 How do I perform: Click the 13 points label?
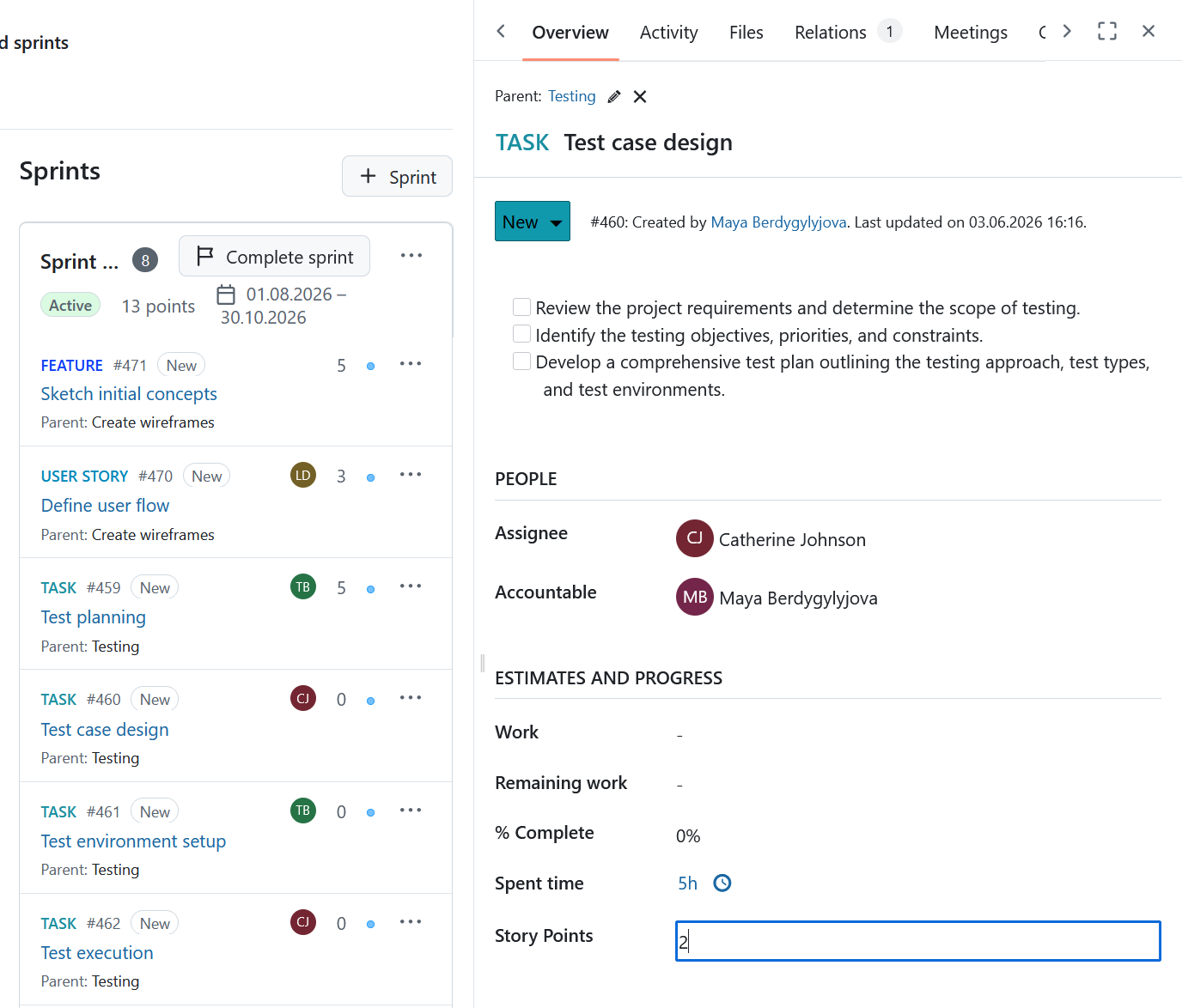pos(158,307)
